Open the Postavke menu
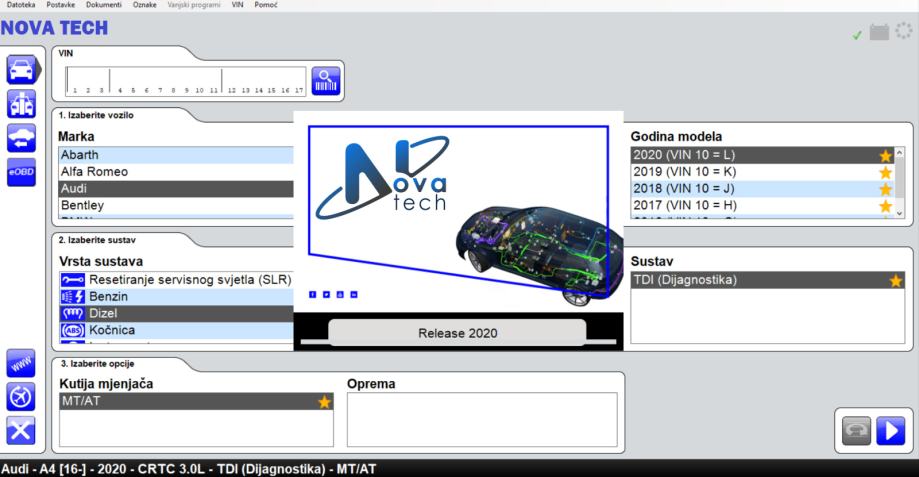The height and width of the screenshot is (477, 919). (60, 5)
